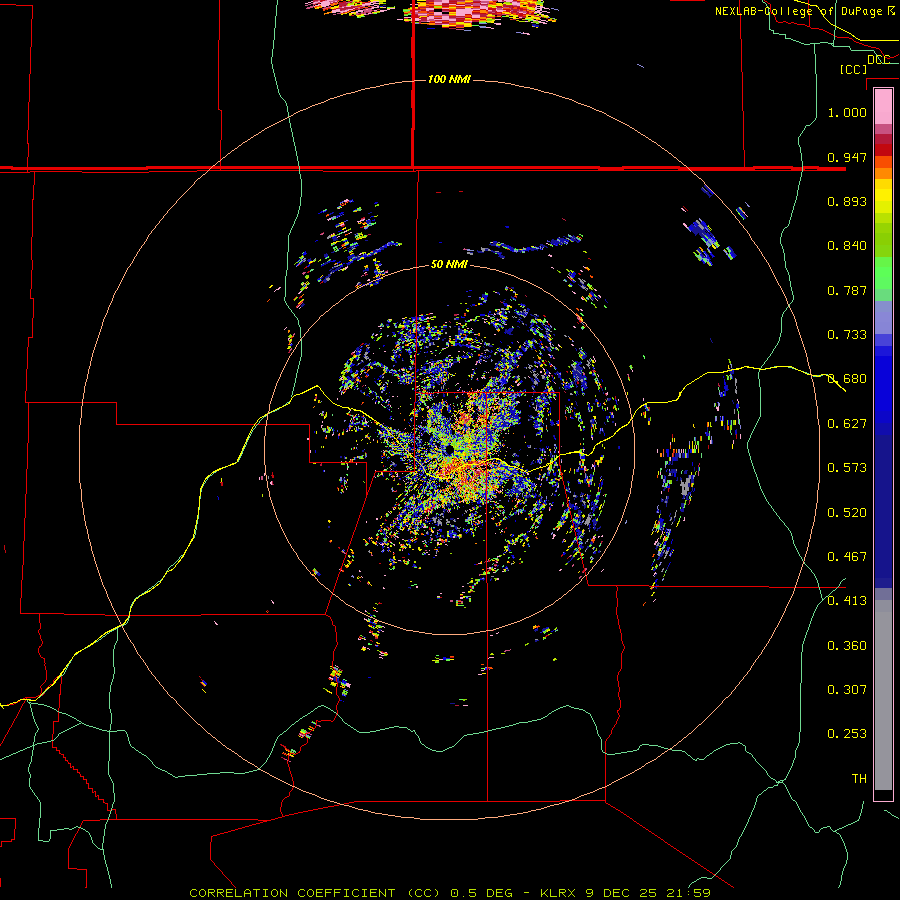This screenshot has height=900, width=900.
Task: Click the 0.253 scale value
Action: point(847,734)
